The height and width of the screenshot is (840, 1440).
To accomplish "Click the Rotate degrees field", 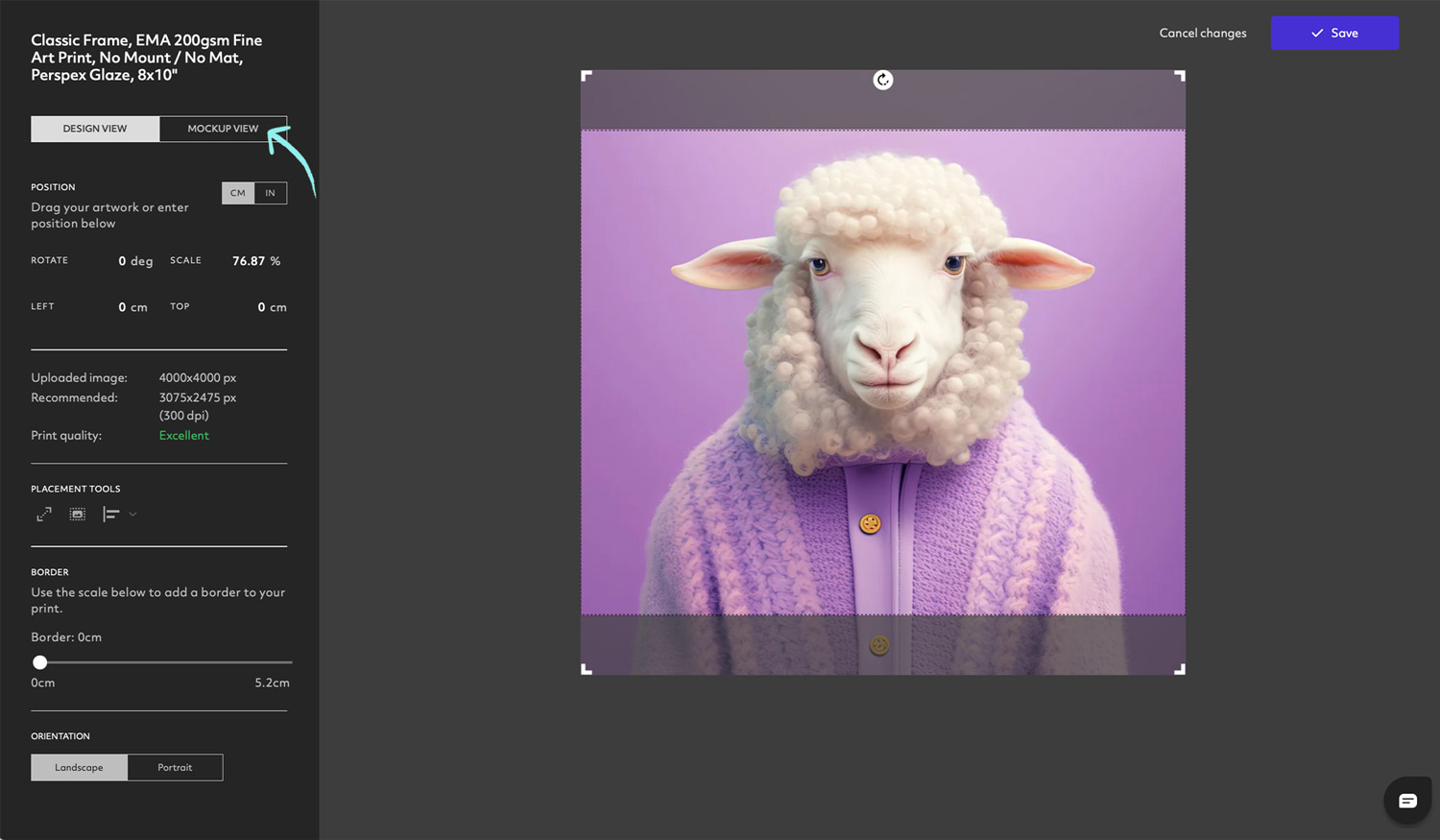I will click(123, 261).
